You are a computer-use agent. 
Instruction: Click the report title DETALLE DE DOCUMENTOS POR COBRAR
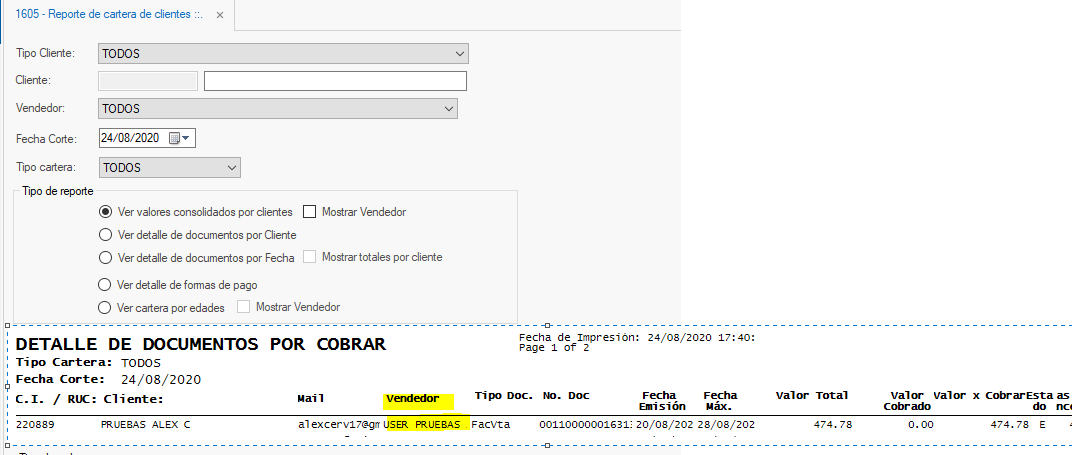[200, 345]
